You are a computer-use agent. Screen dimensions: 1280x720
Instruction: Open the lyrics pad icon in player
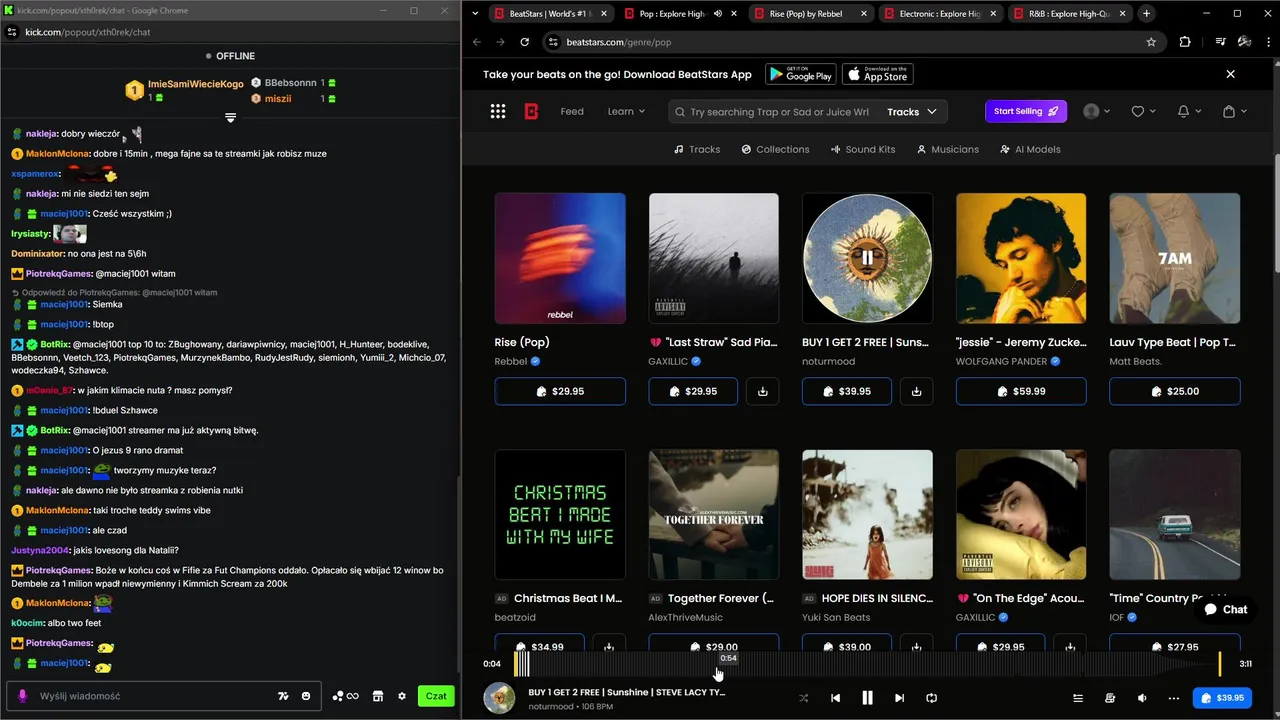1110,698
